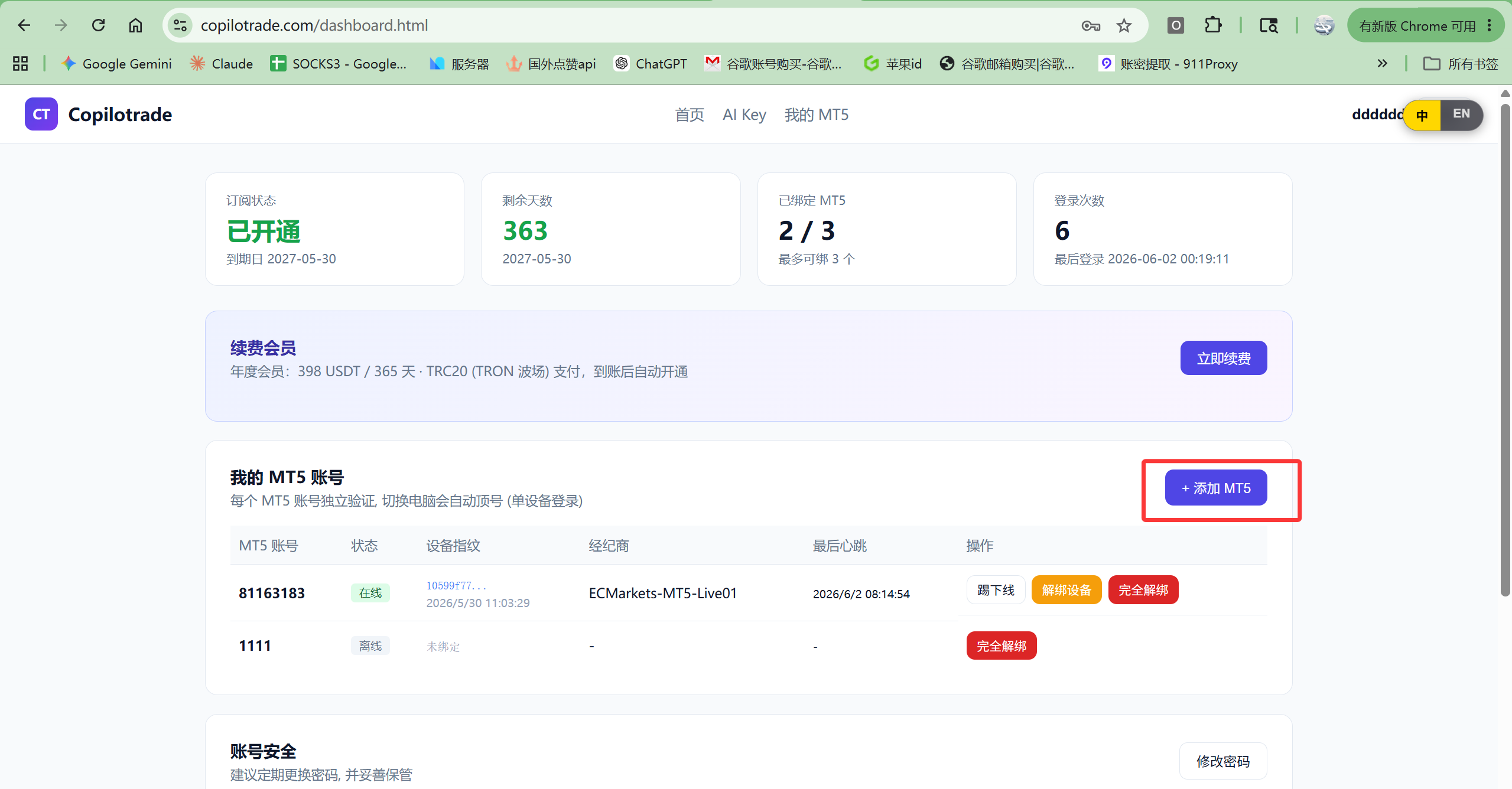Click the + 添加 MT5 button
This screenshot has width=1512, height=789.
point(1216,488)
